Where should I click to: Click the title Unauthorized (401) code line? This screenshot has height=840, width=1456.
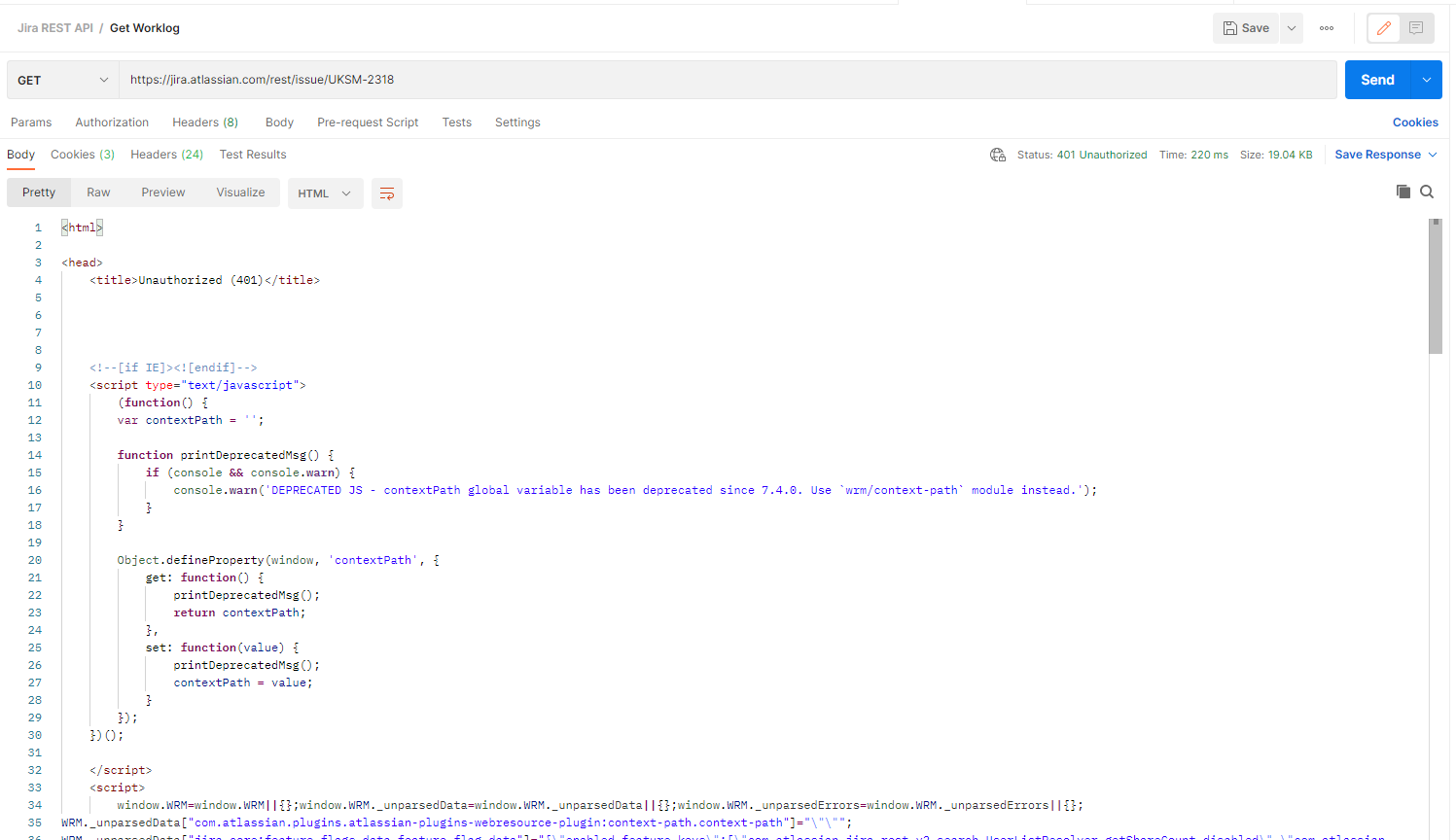(x=205, y=280)
